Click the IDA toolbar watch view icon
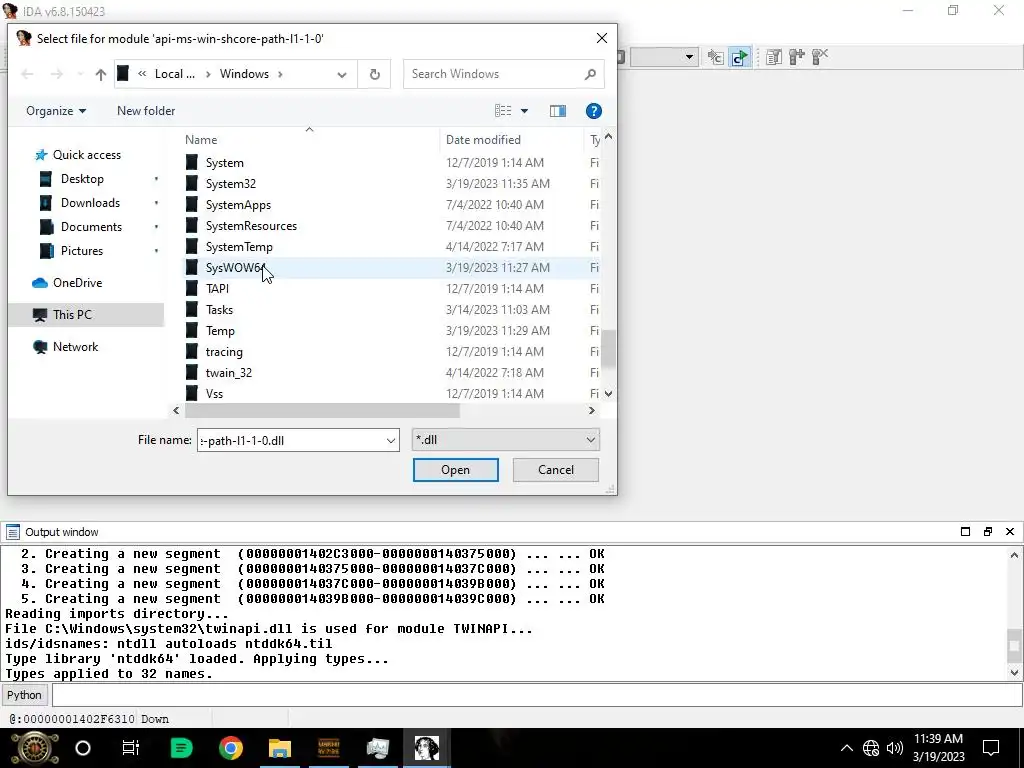1024x768 pixels. [774, 57]
